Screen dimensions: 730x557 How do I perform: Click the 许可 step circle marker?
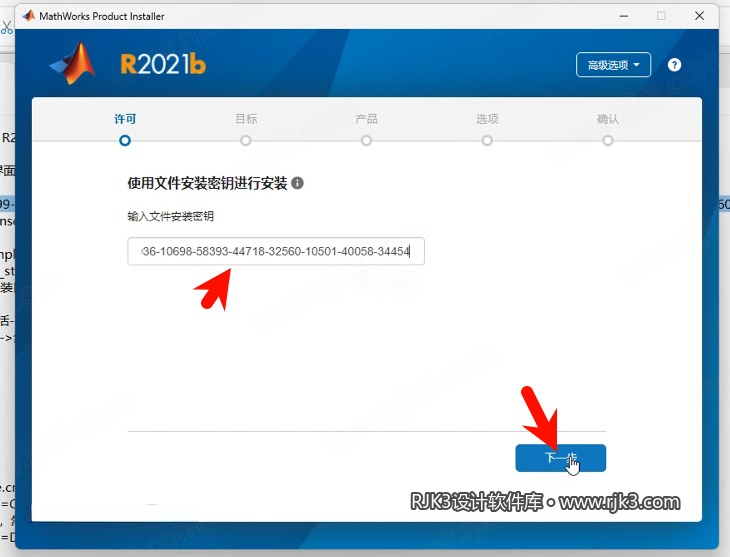click(125, 140)
